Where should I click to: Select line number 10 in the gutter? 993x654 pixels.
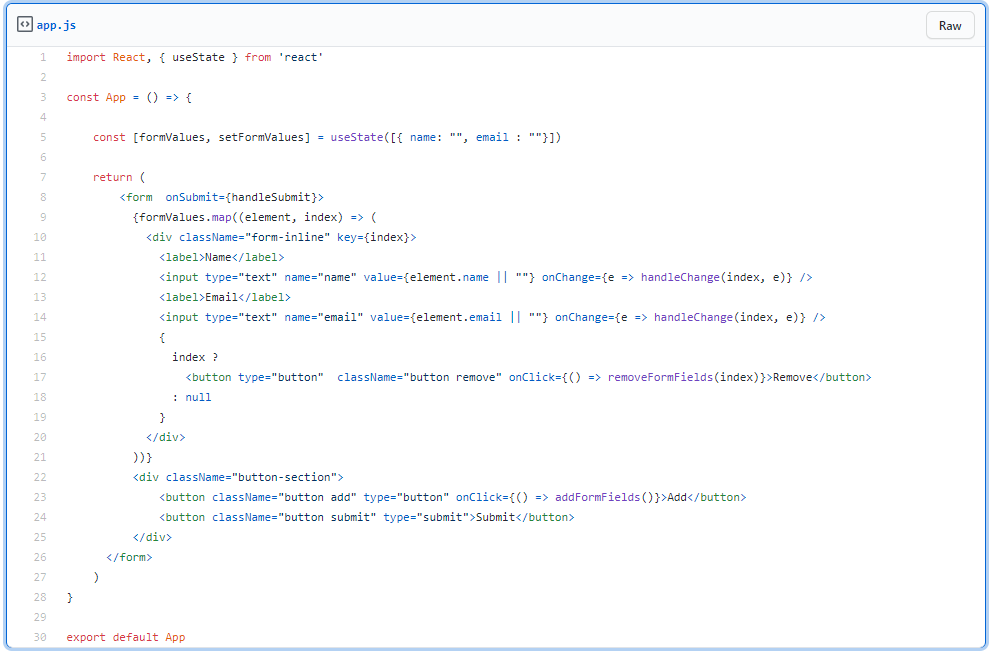pos(40,237)
